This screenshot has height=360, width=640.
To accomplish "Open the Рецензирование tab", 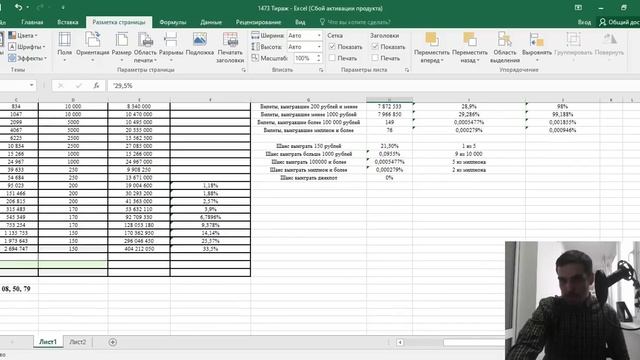I will click(258, 22).
